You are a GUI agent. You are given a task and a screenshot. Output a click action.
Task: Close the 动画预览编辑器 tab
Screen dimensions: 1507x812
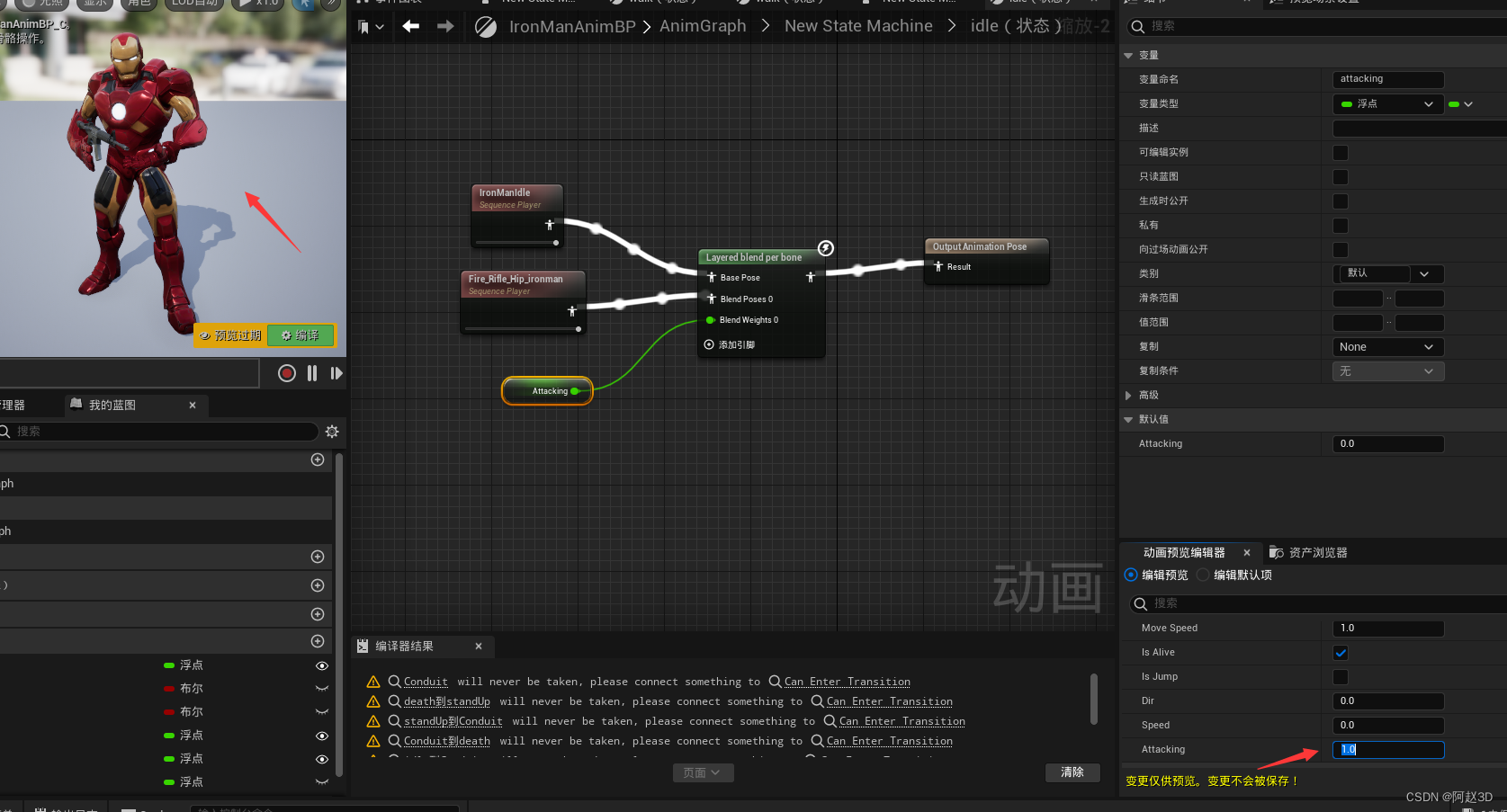pos(1247,553)
